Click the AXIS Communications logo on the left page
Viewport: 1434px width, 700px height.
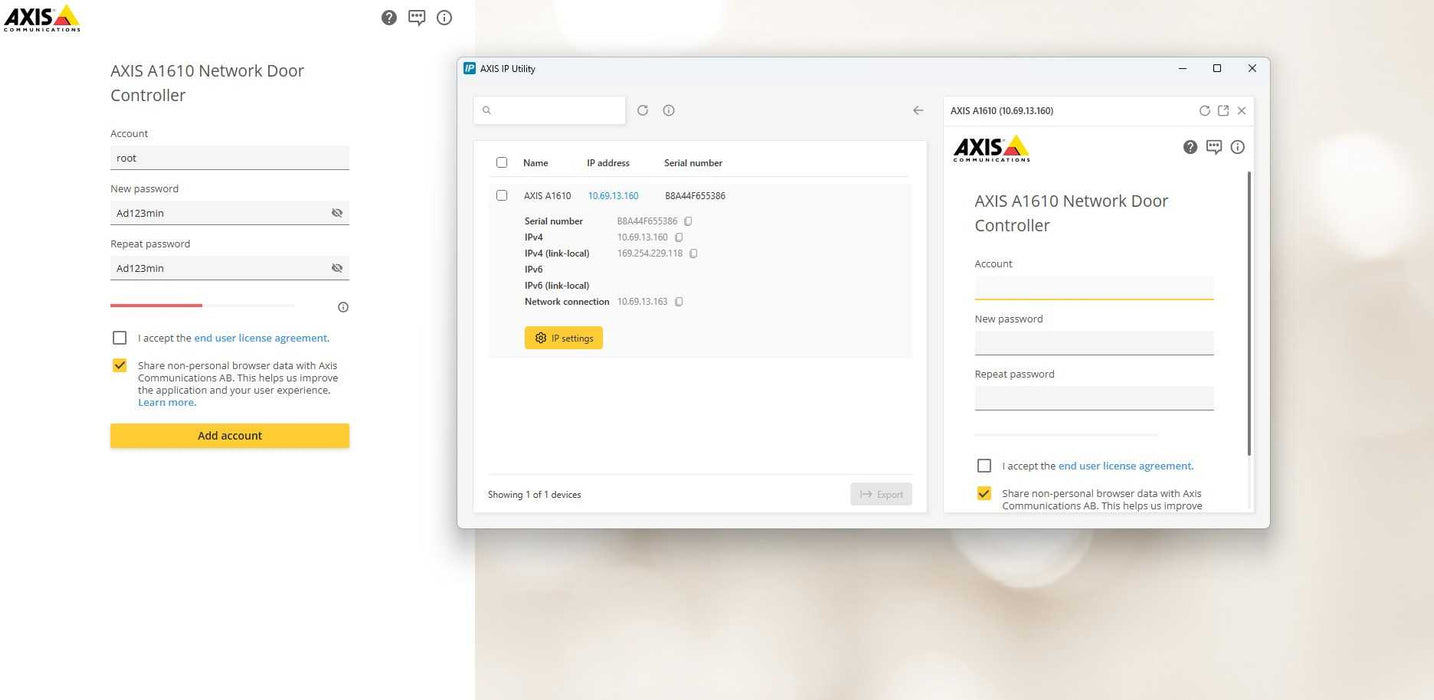tap(42, 18)
